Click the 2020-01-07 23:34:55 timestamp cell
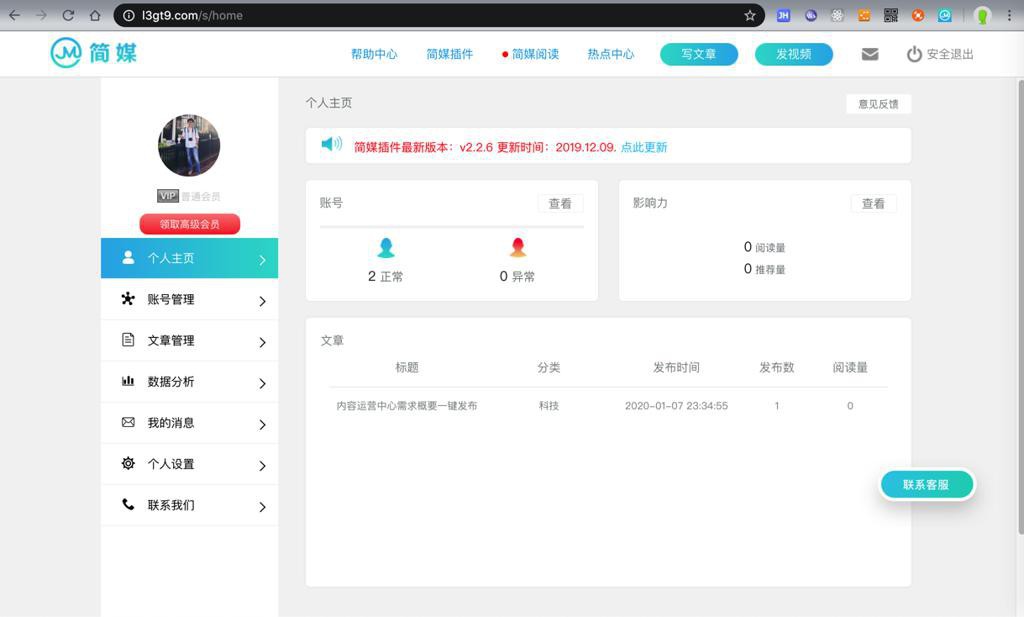The height and width of the screenshot is (617, 1024). pyautogui.click(x=677, y=405)
